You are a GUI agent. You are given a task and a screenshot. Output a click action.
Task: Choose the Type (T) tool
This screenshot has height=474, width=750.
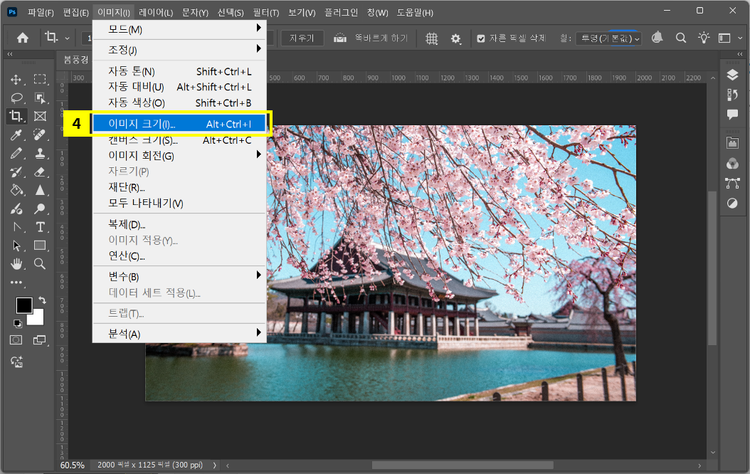[x=40, y=227]
